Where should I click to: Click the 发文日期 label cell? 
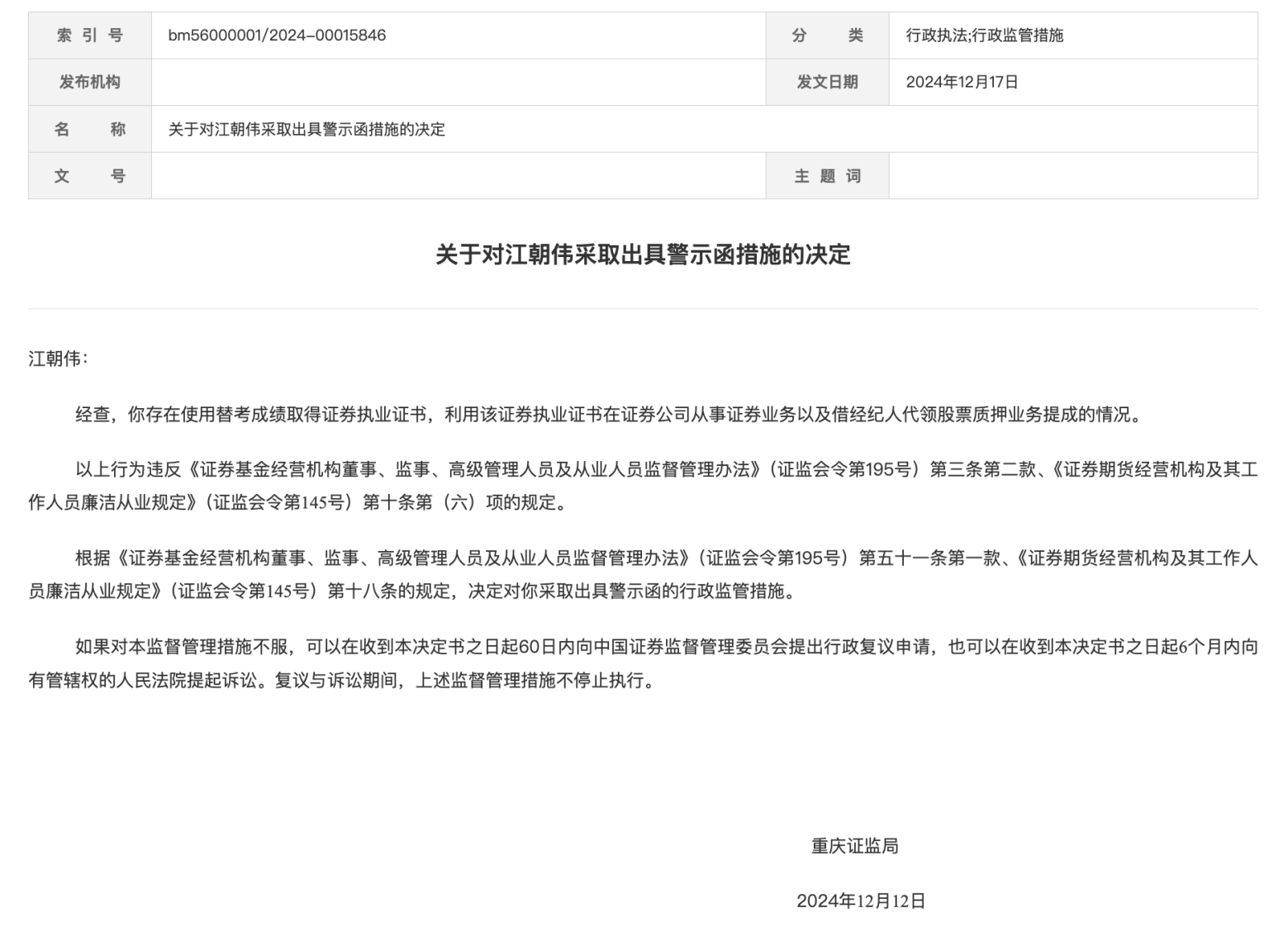[827, 82]
